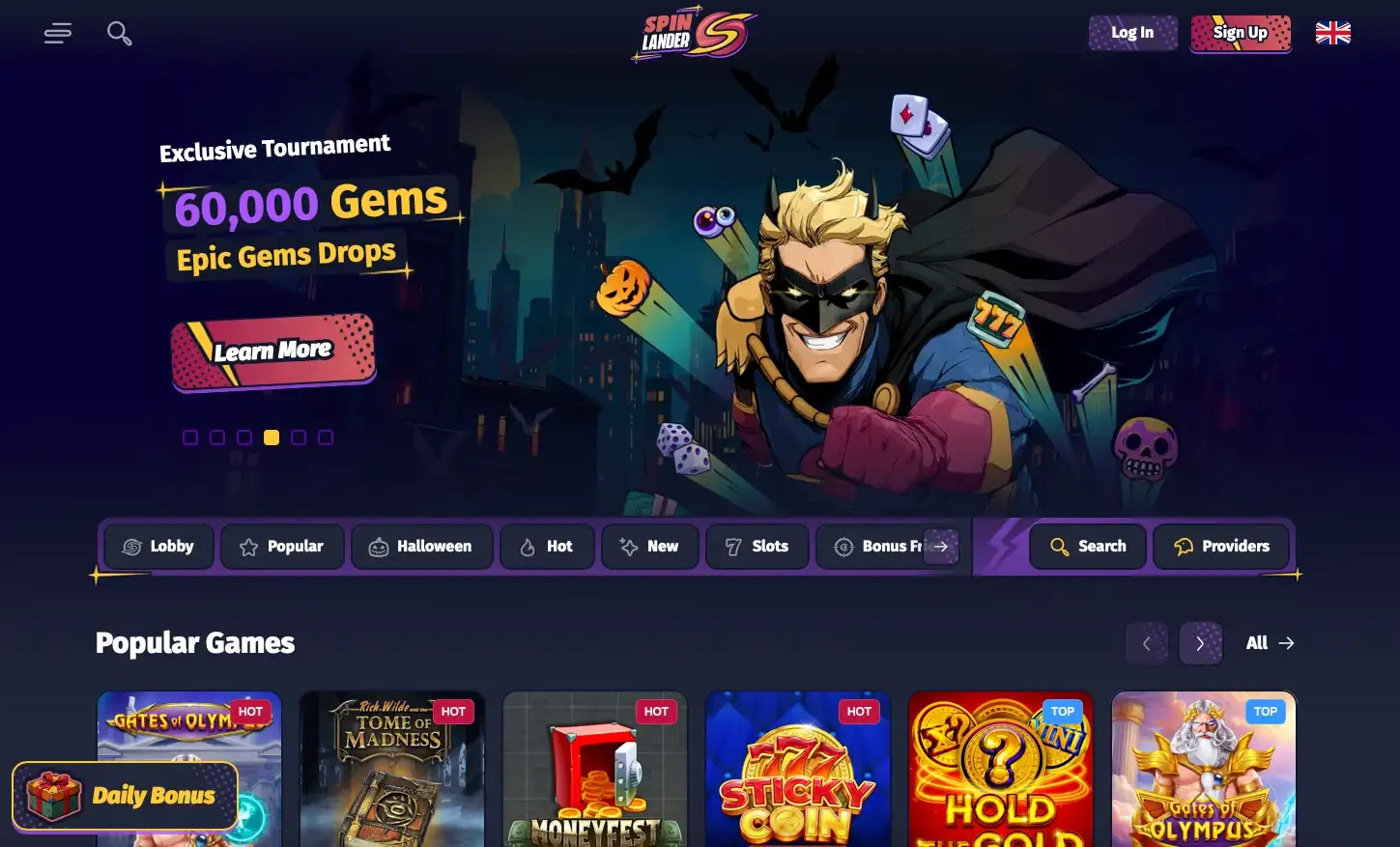The image size is (1400, 847).
Task: Open the hamburger menu icon
Action: [x=58, y=34]
